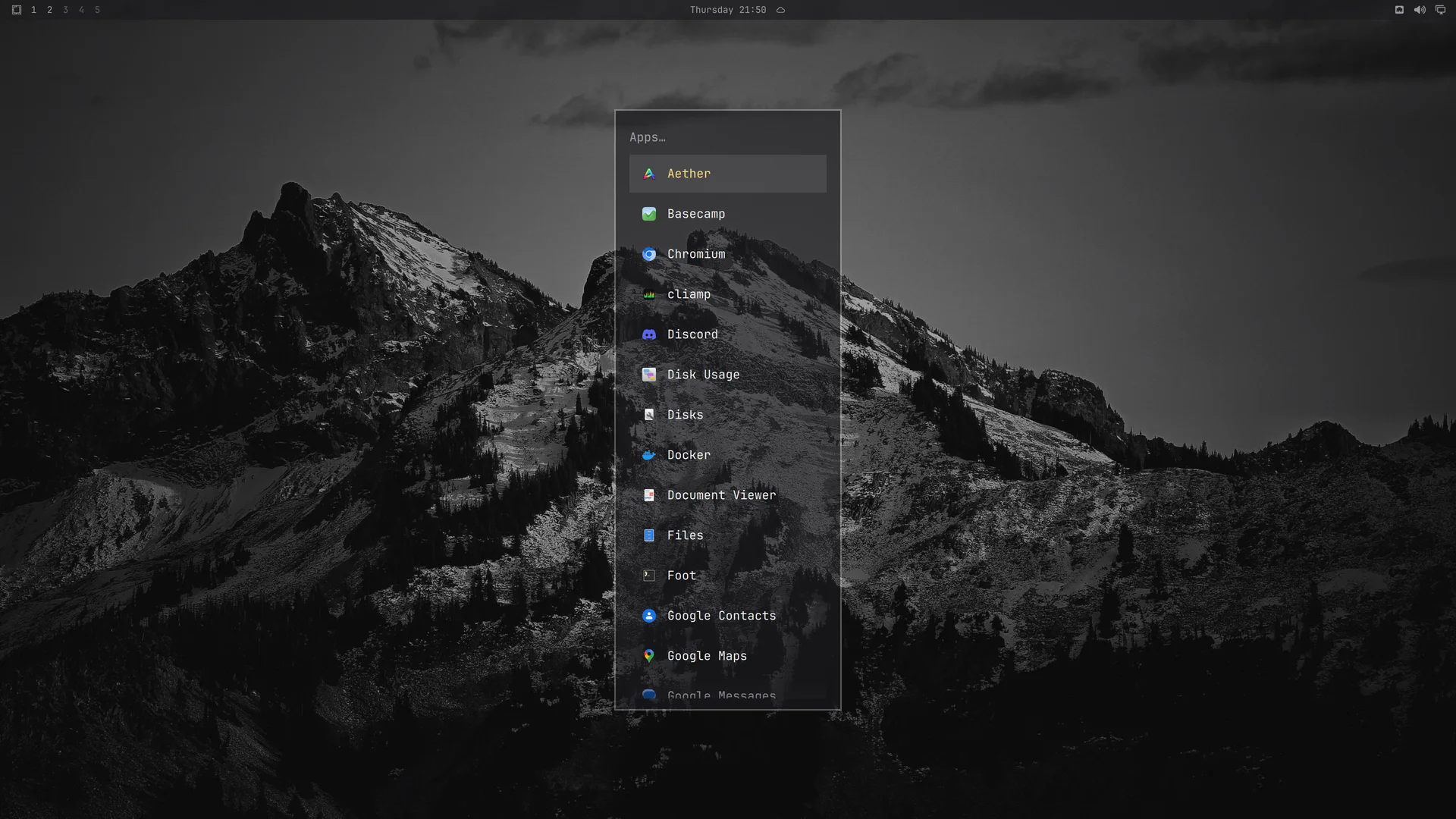1456x819 pixels.
Task: Switch to workspace 1
Action: 33,10
